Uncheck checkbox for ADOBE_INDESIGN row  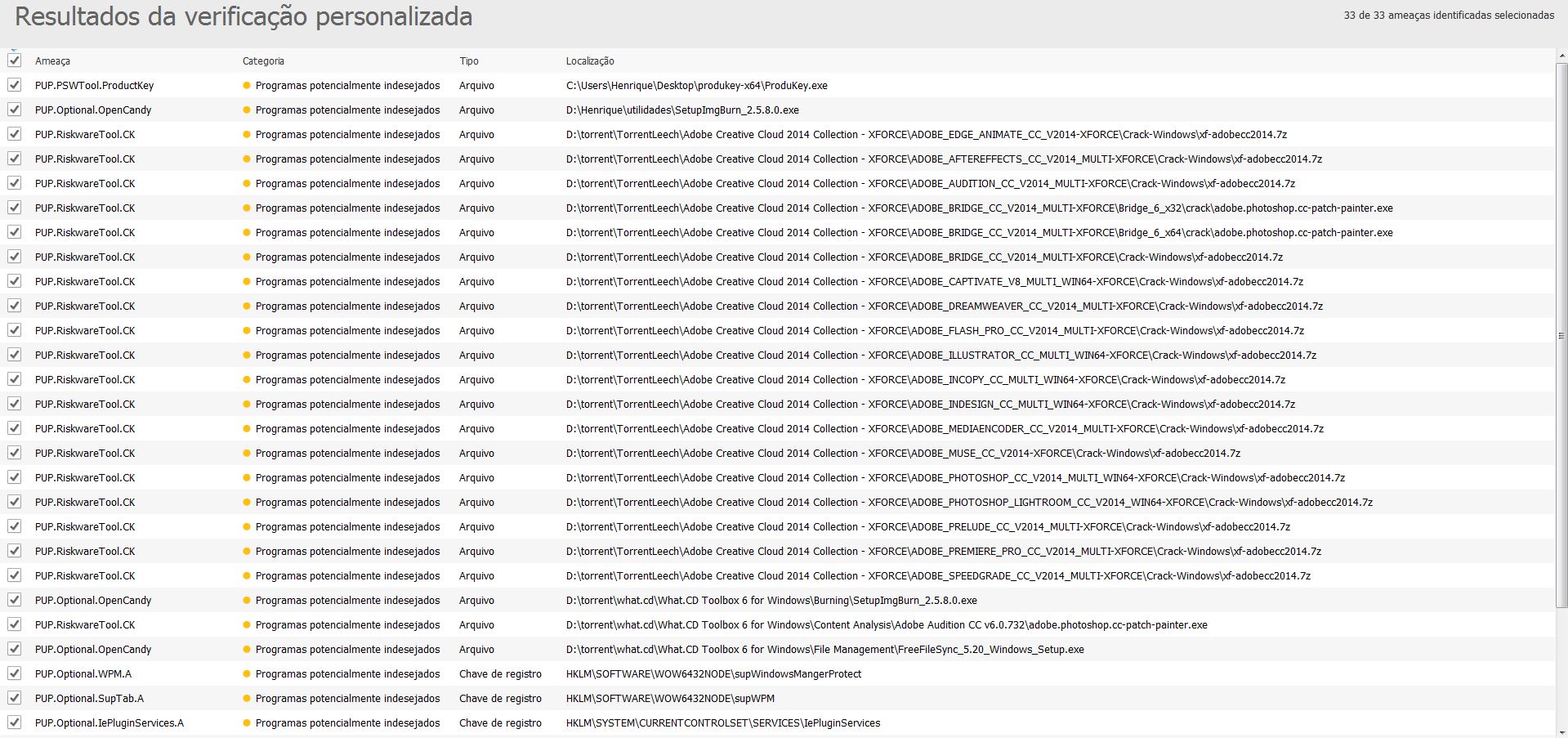(15, 404)
